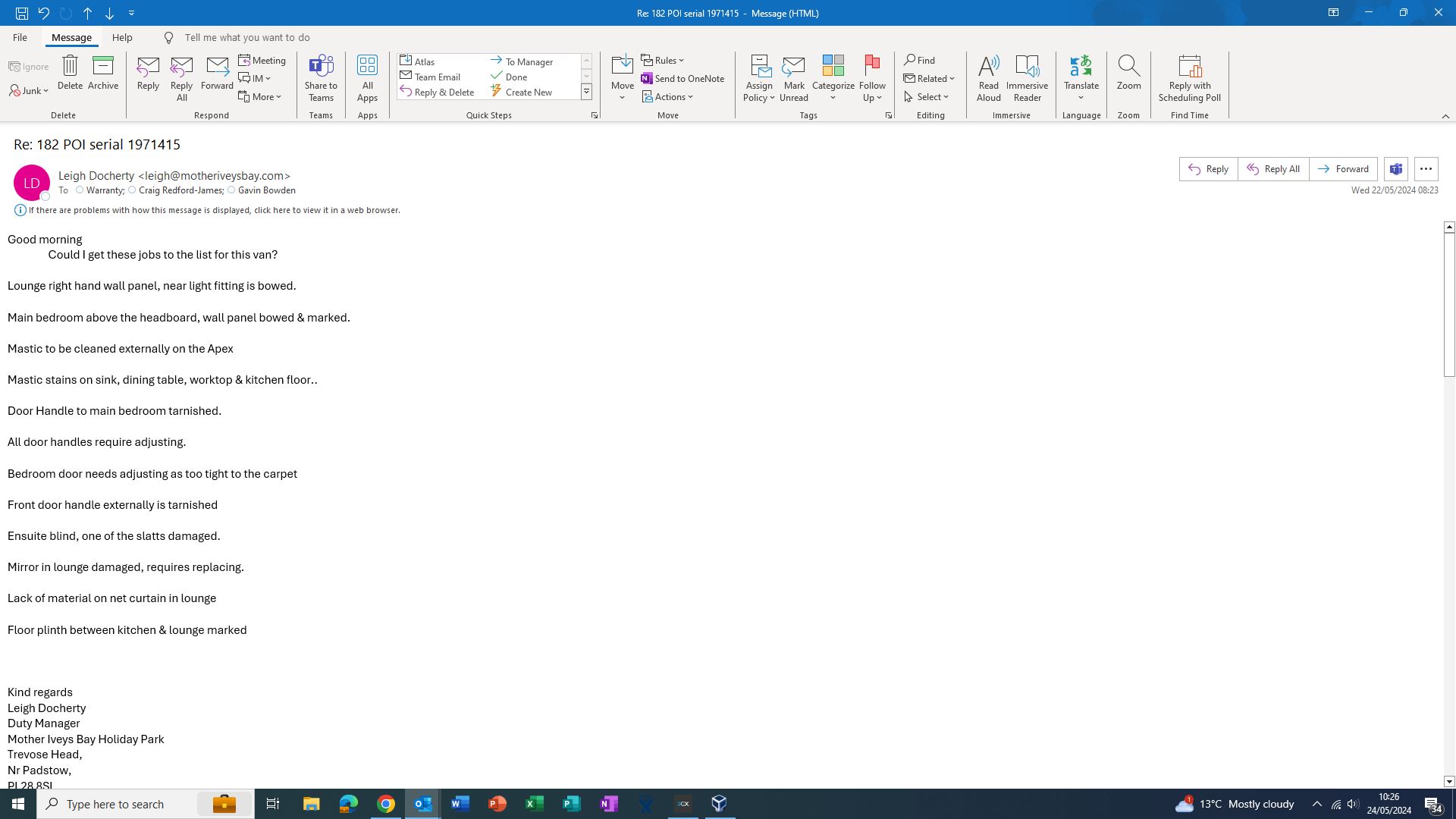Click presence indicator next to Warranty recipient
The width and height of the screenshot is (1456, 819).
(80, 190)
